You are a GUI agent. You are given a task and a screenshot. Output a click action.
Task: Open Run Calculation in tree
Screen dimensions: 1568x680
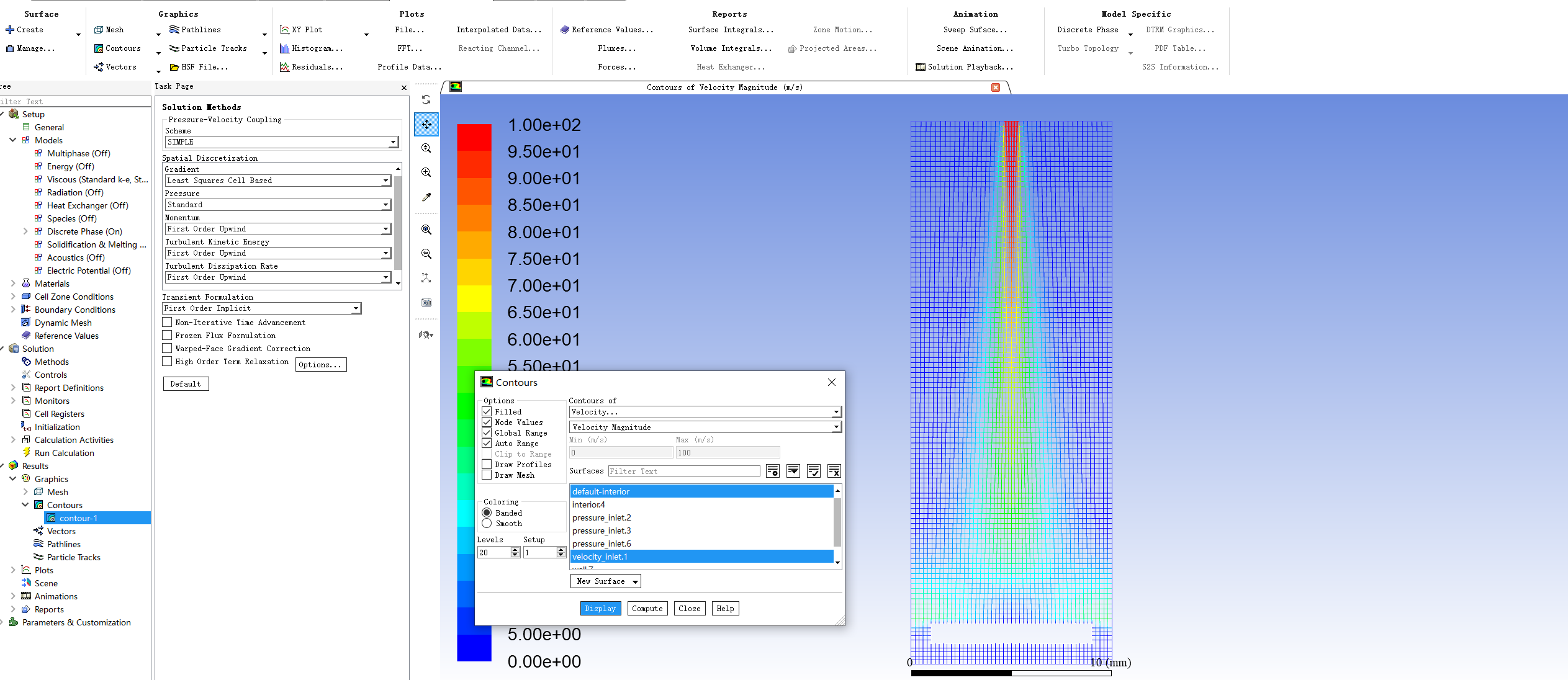coord(64,453)
